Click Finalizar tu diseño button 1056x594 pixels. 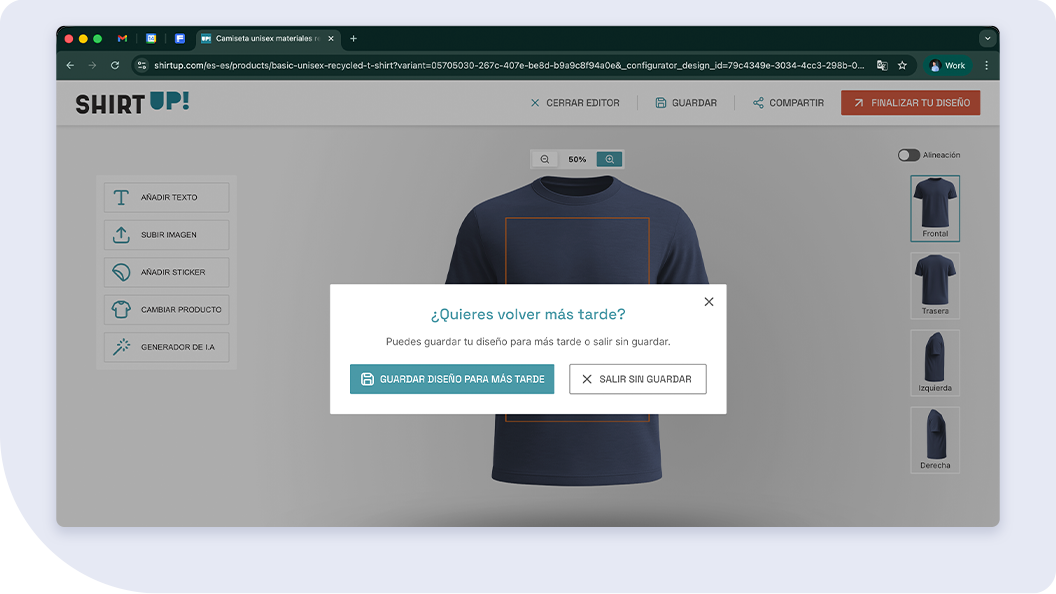click(911, 103)
